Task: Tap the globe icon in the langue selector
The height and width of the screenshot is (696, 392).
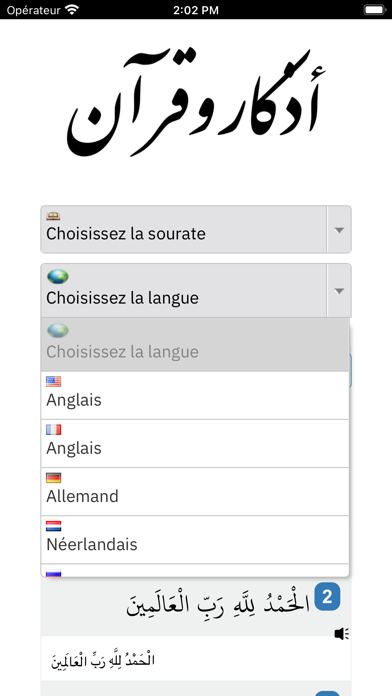Action: 58,277
